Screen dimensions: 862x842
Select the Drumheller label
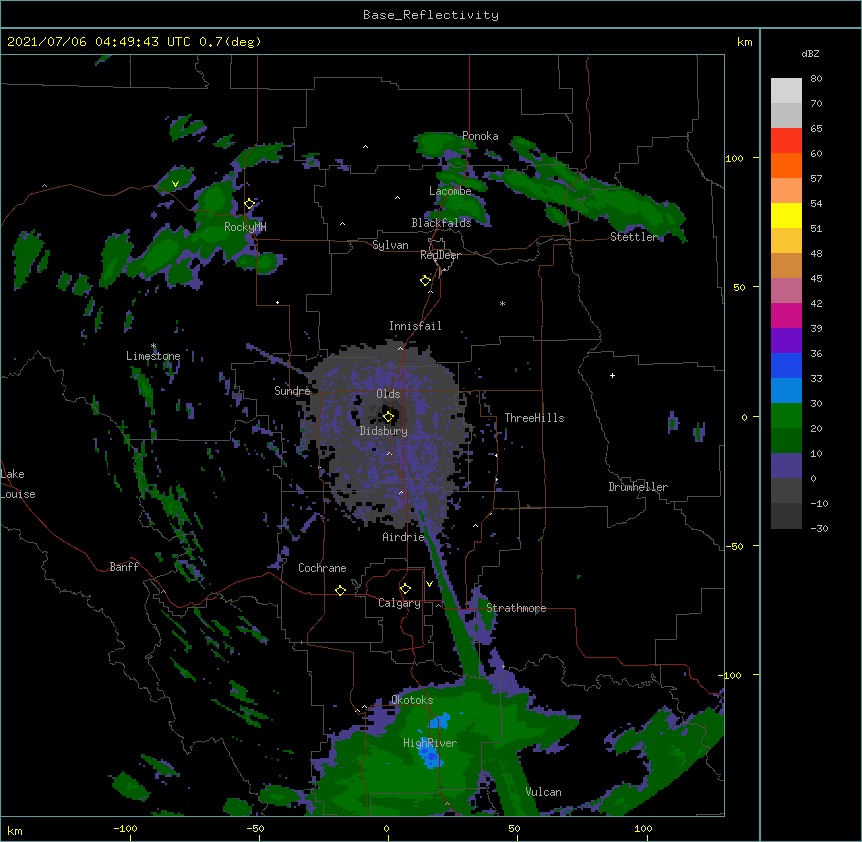[638, 487]
